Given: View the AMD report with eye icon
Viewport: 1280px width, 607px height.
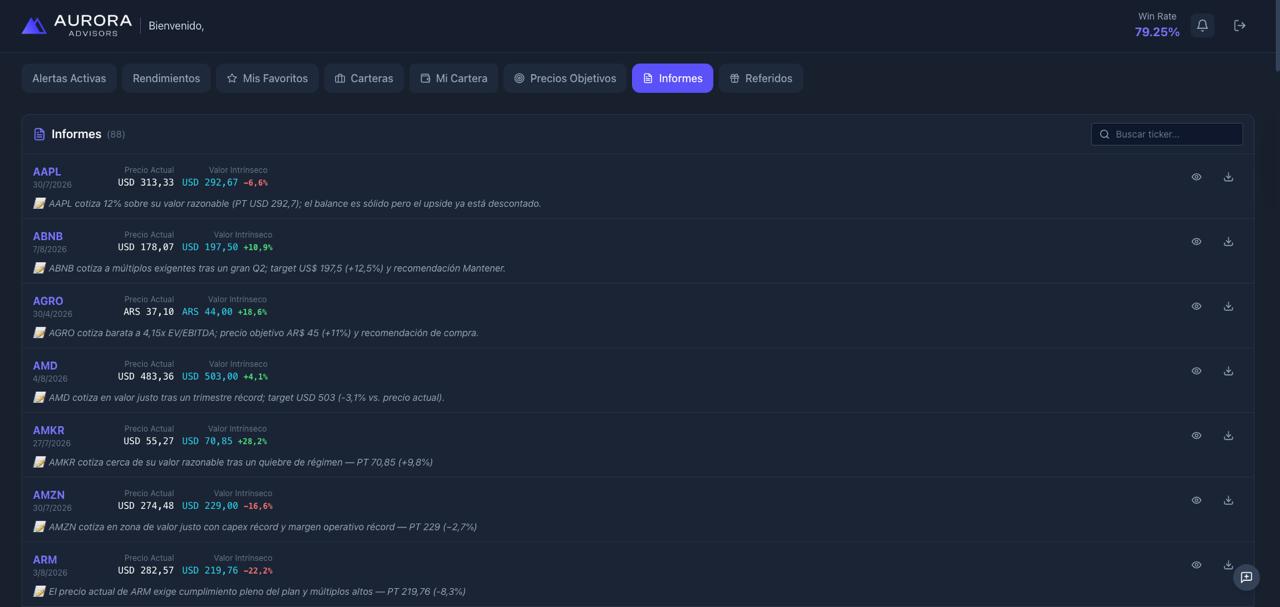Looking at the screenshot, I should click(1196, 371).
